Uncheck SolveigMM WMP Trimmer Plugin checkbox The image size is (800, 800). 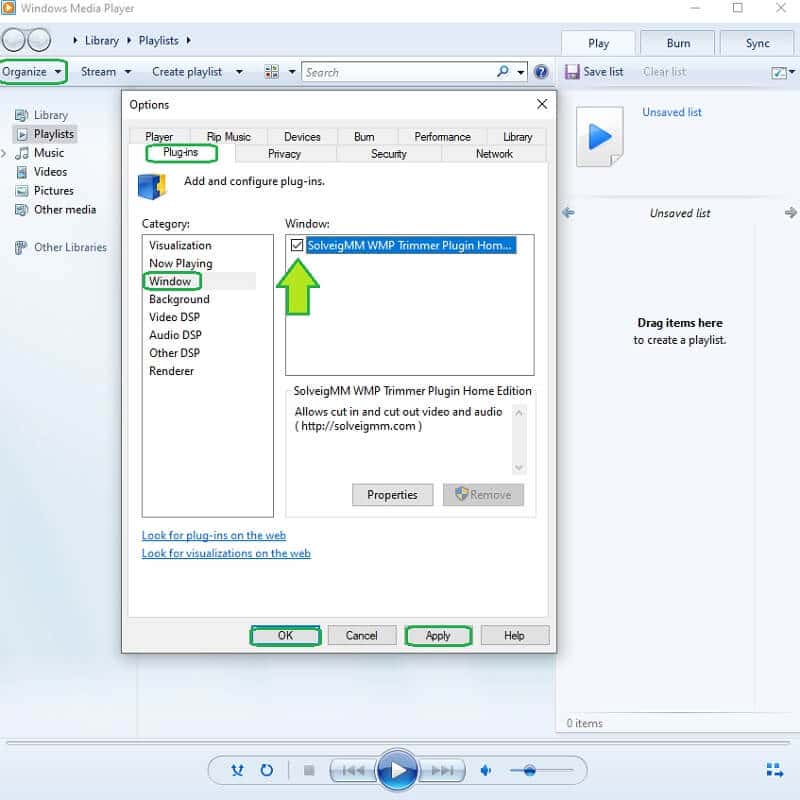297,245
